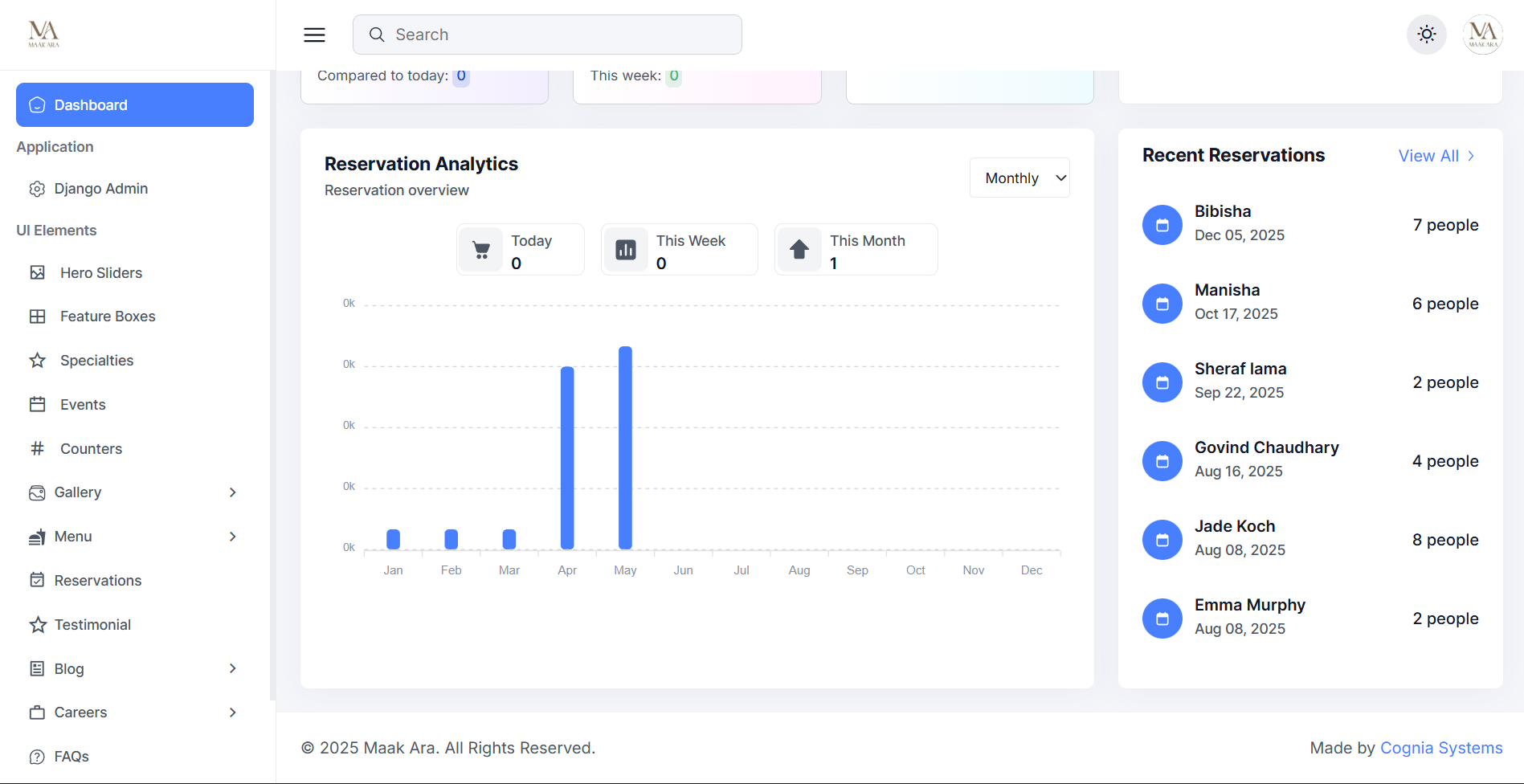Open the Reservations menu item

[97, 580]
